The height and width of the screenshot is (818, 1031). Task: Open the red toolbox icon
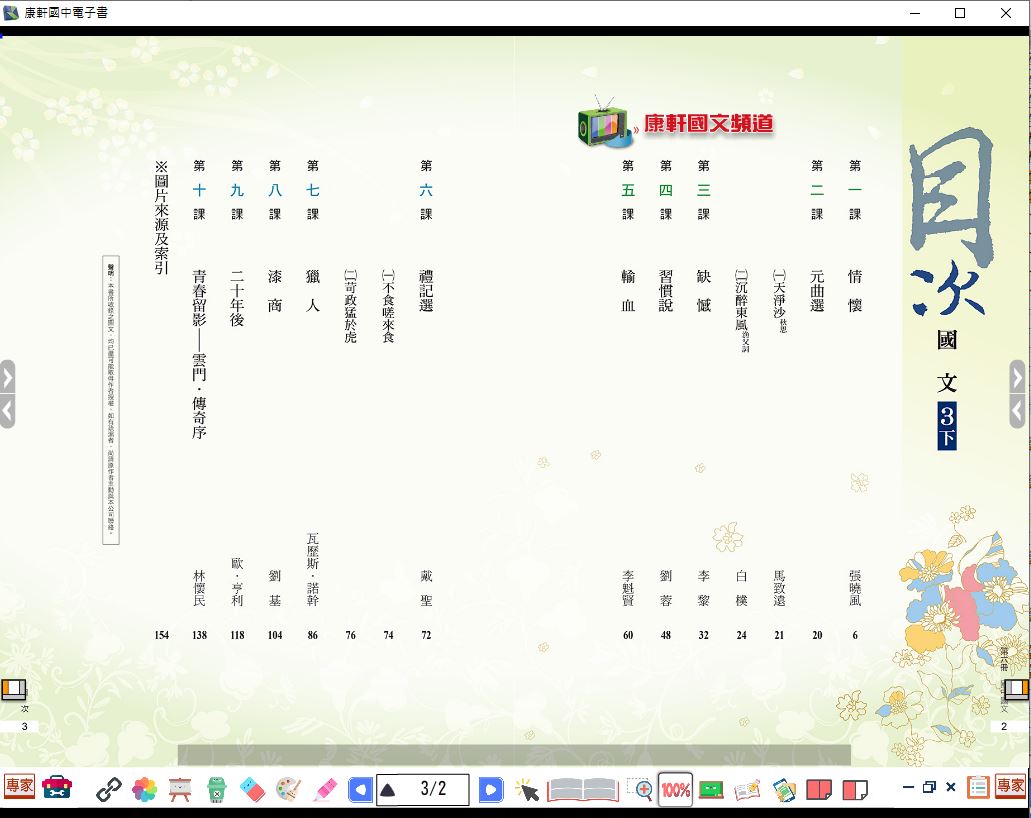57,788
